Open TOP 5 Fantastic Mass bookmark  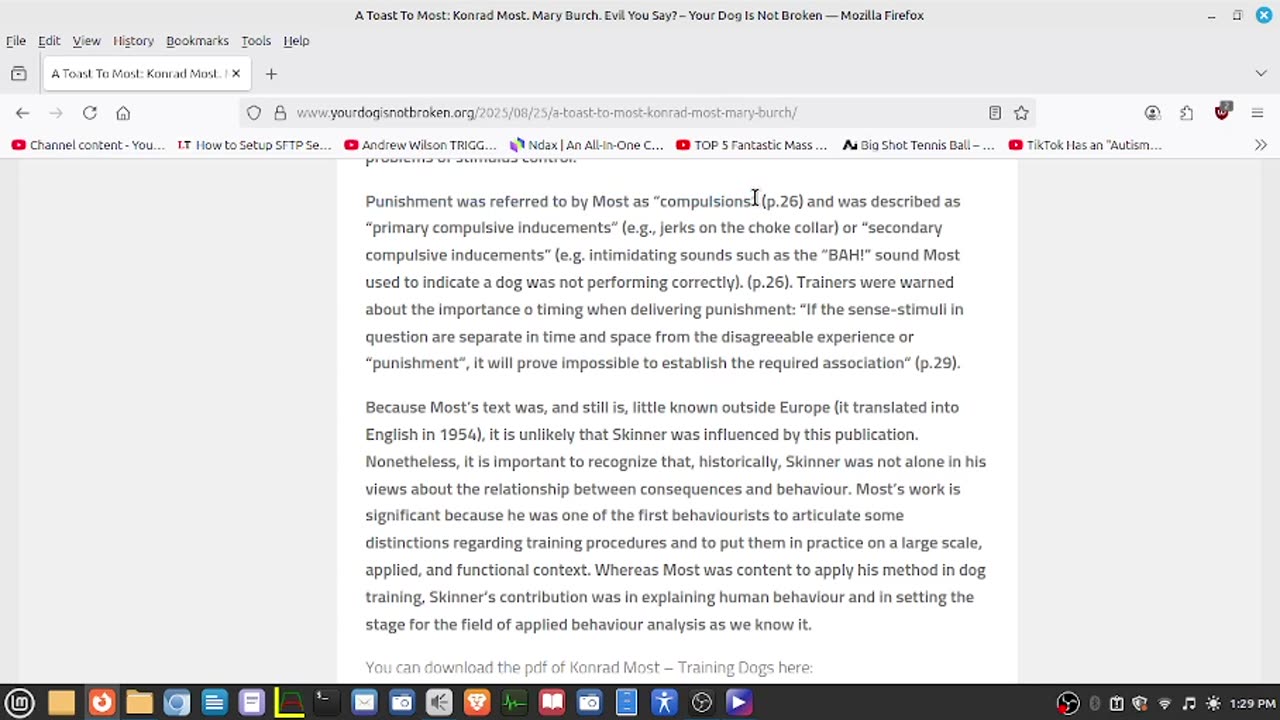coord(752,145)
